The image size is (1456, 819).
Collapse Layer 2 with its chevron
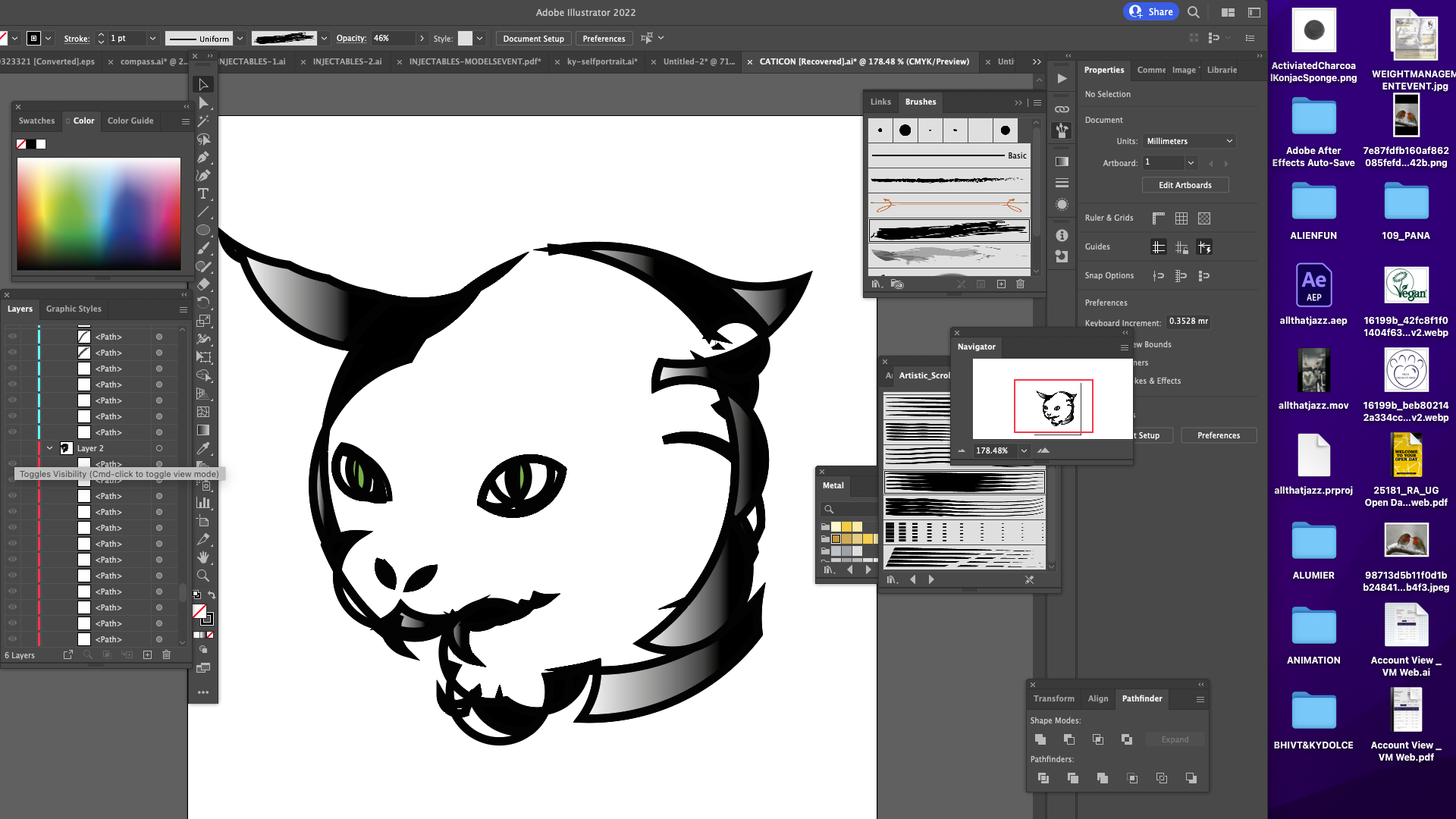click(50, 448)
